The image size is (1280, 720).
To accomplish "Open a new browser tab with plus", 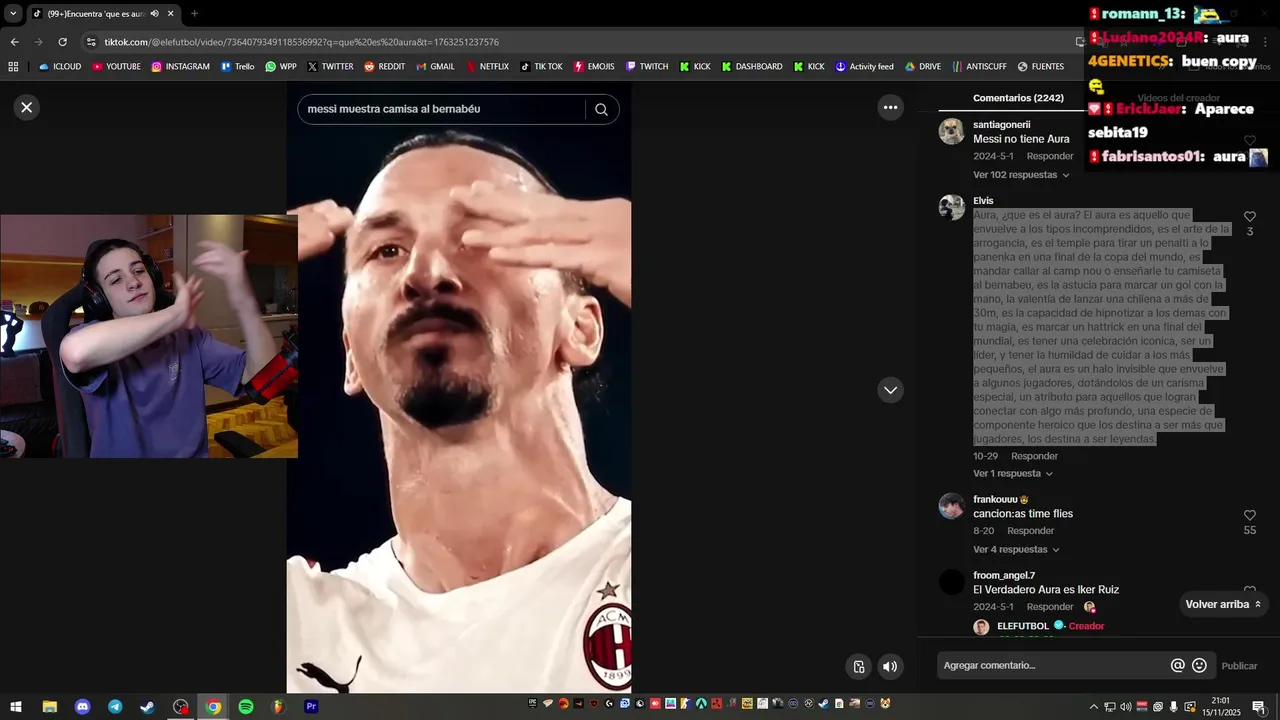I will 194,14.
